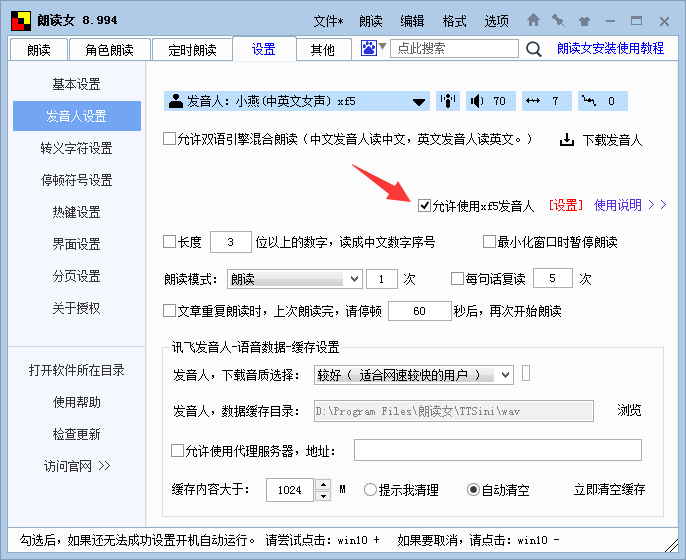This screenshot has height=560, width=686.
Task: Increase cache size with up arrow
Action: point(323,484)
